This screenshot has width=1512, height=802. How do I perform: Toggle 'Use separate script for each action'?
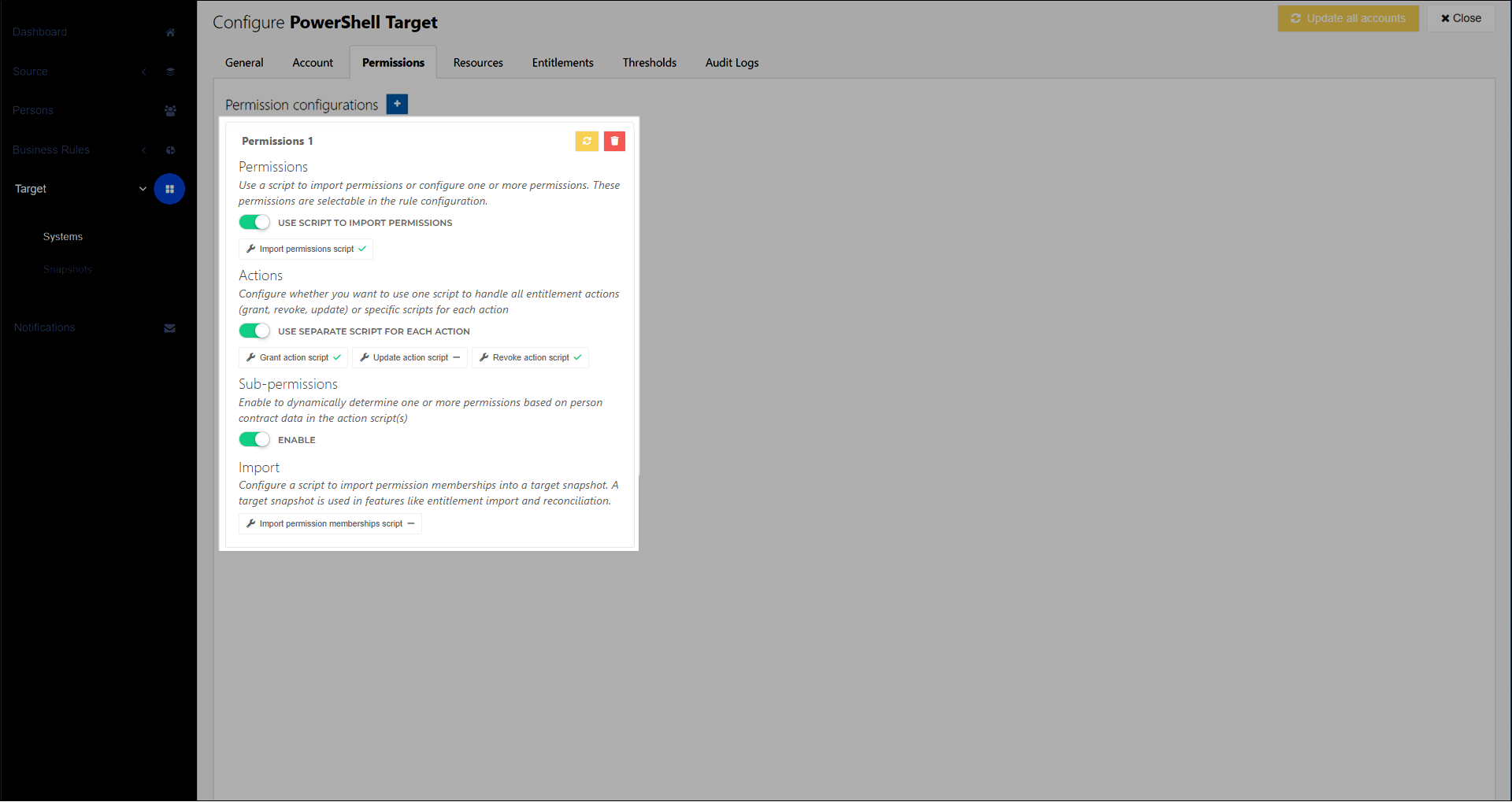coord(254,331)
